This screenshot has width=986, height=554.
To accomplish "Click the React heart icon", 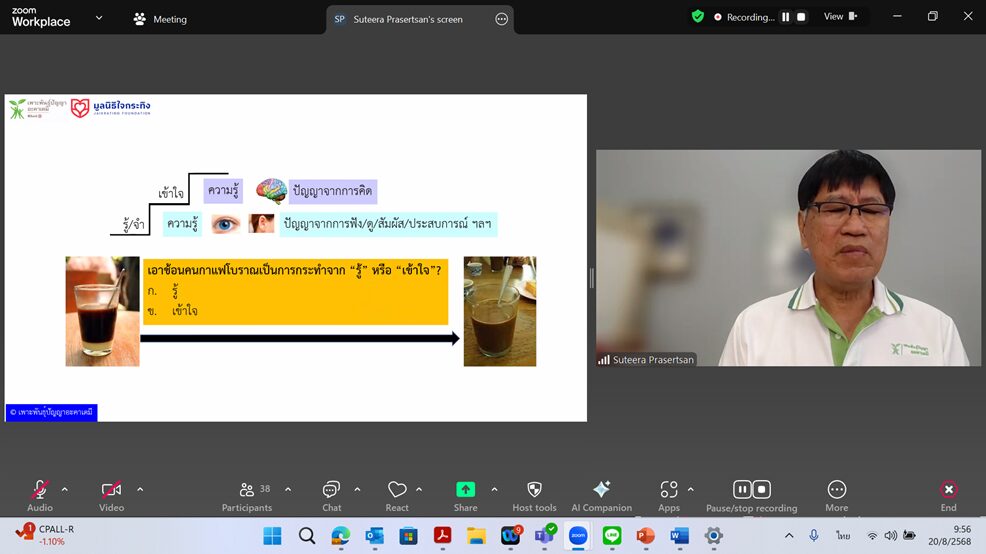I will click(397, 490).
